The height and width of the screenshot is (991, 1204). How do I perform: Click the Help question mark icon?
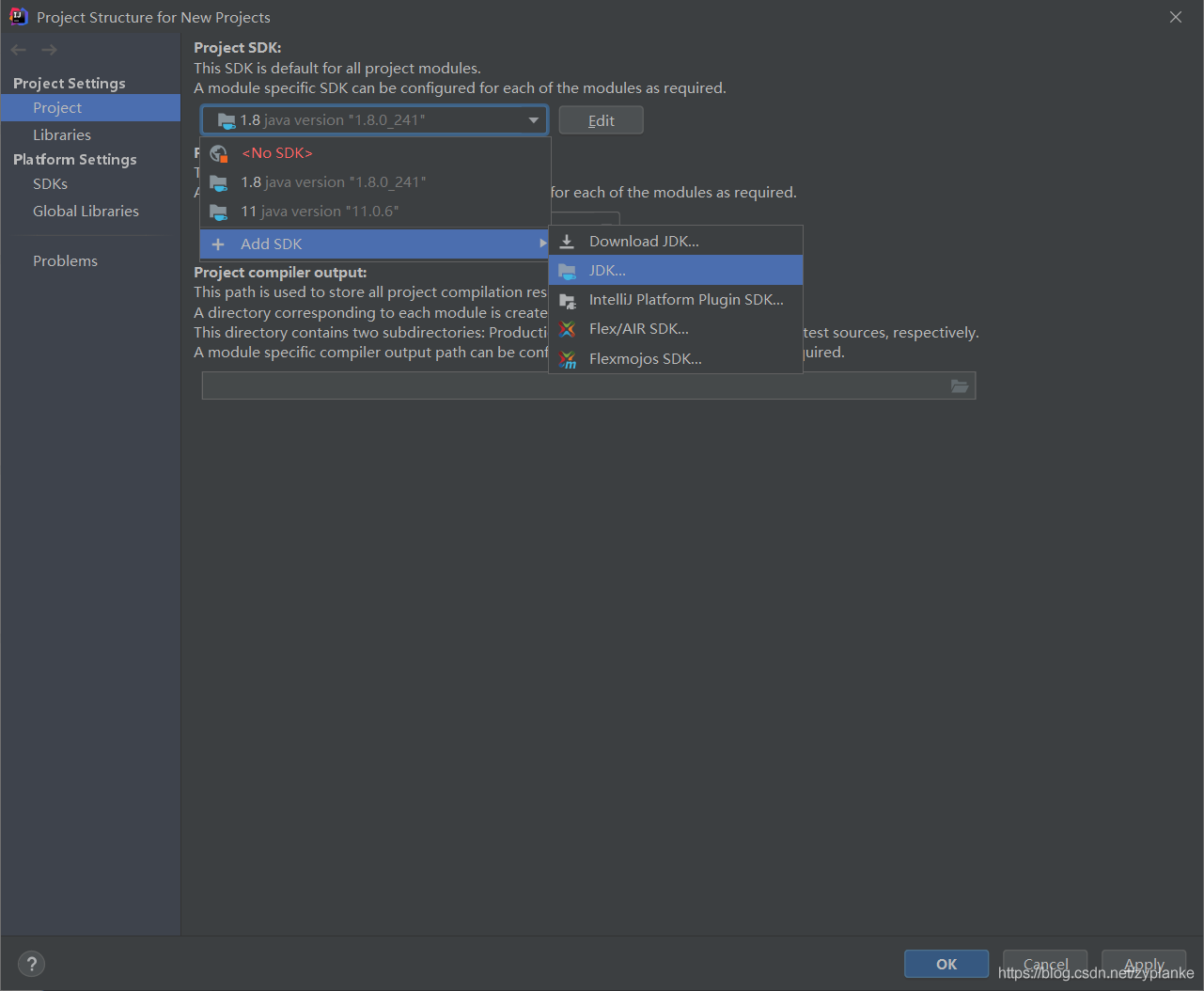click(30, 963)
